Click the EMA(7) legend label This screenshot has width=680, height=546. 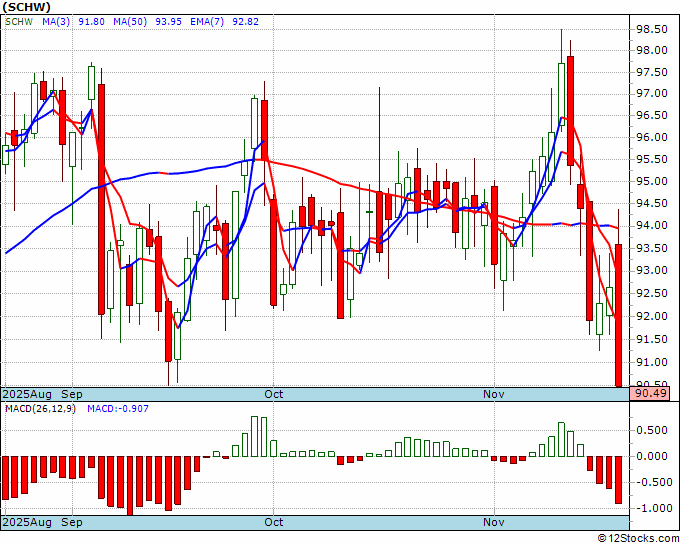coord(207,22)
